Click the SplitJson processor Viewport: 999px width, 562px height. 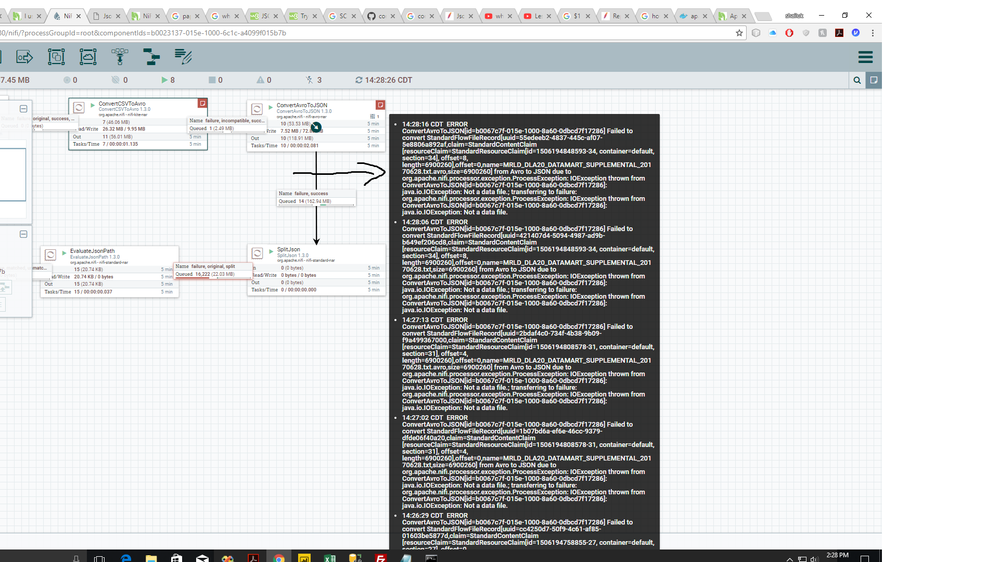(316, 269)
